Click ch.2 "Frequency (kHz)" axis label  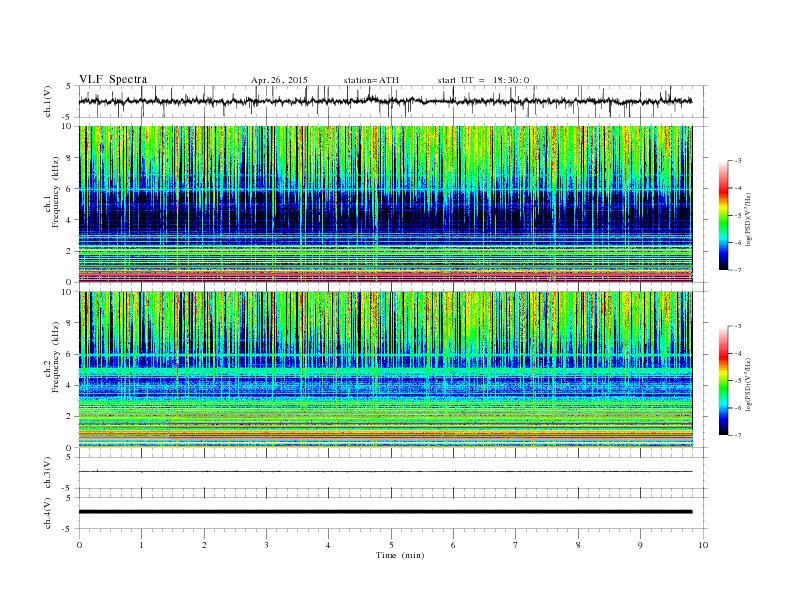point(56,358)
